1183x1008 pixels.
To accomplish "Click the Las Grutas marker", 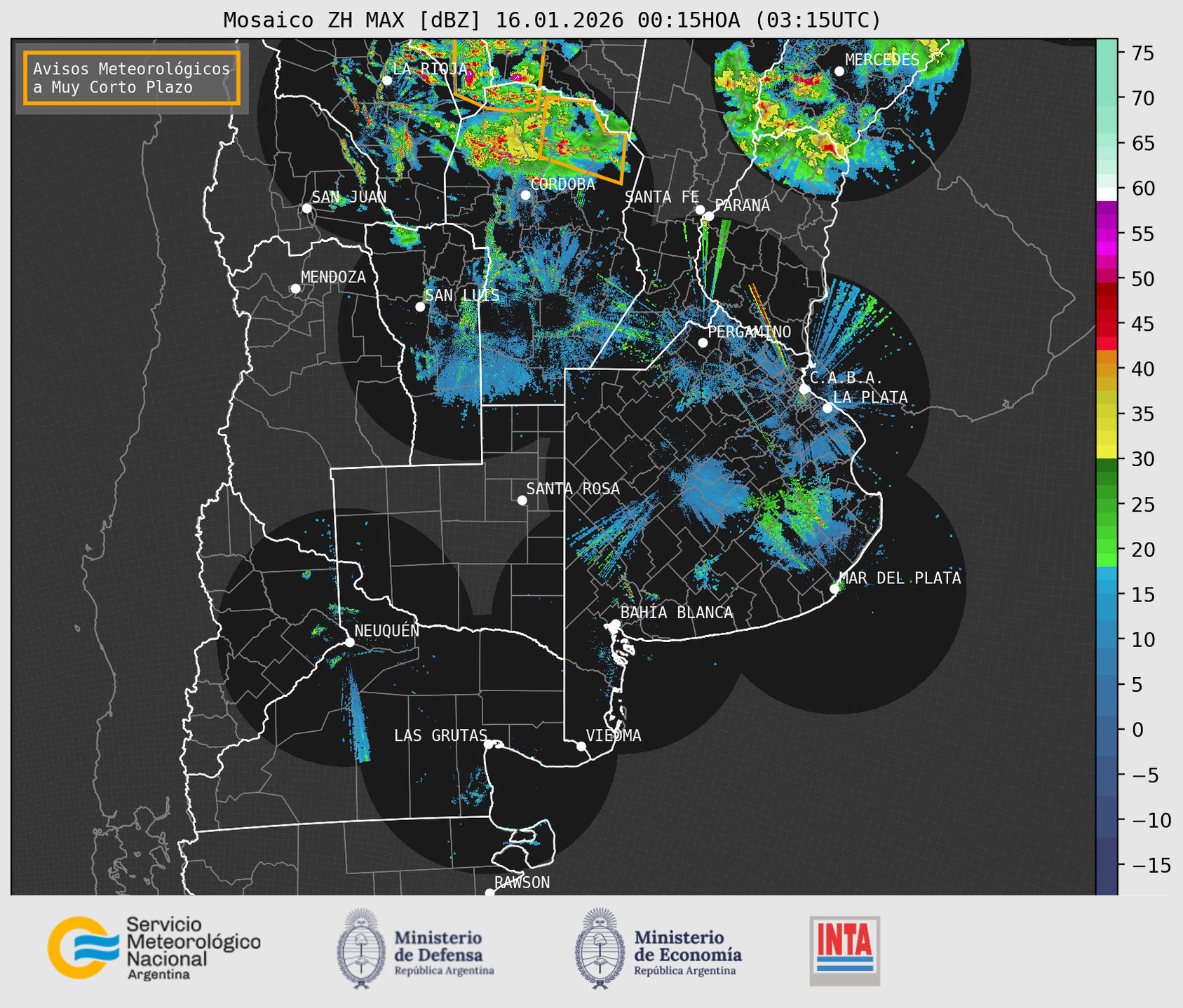I will 489,744.
